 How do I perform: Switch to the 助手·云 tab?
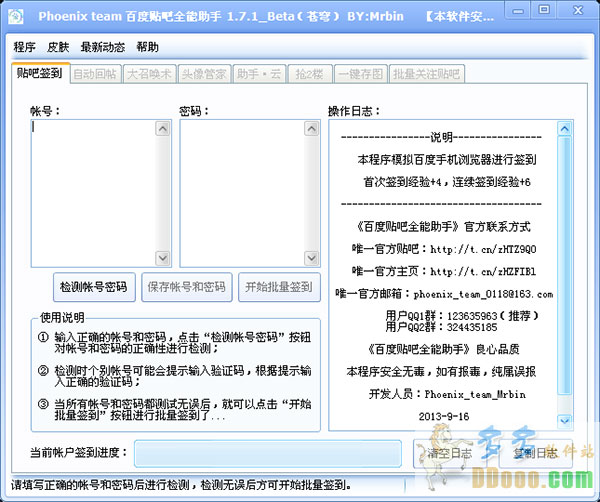[x=259, y=74]
